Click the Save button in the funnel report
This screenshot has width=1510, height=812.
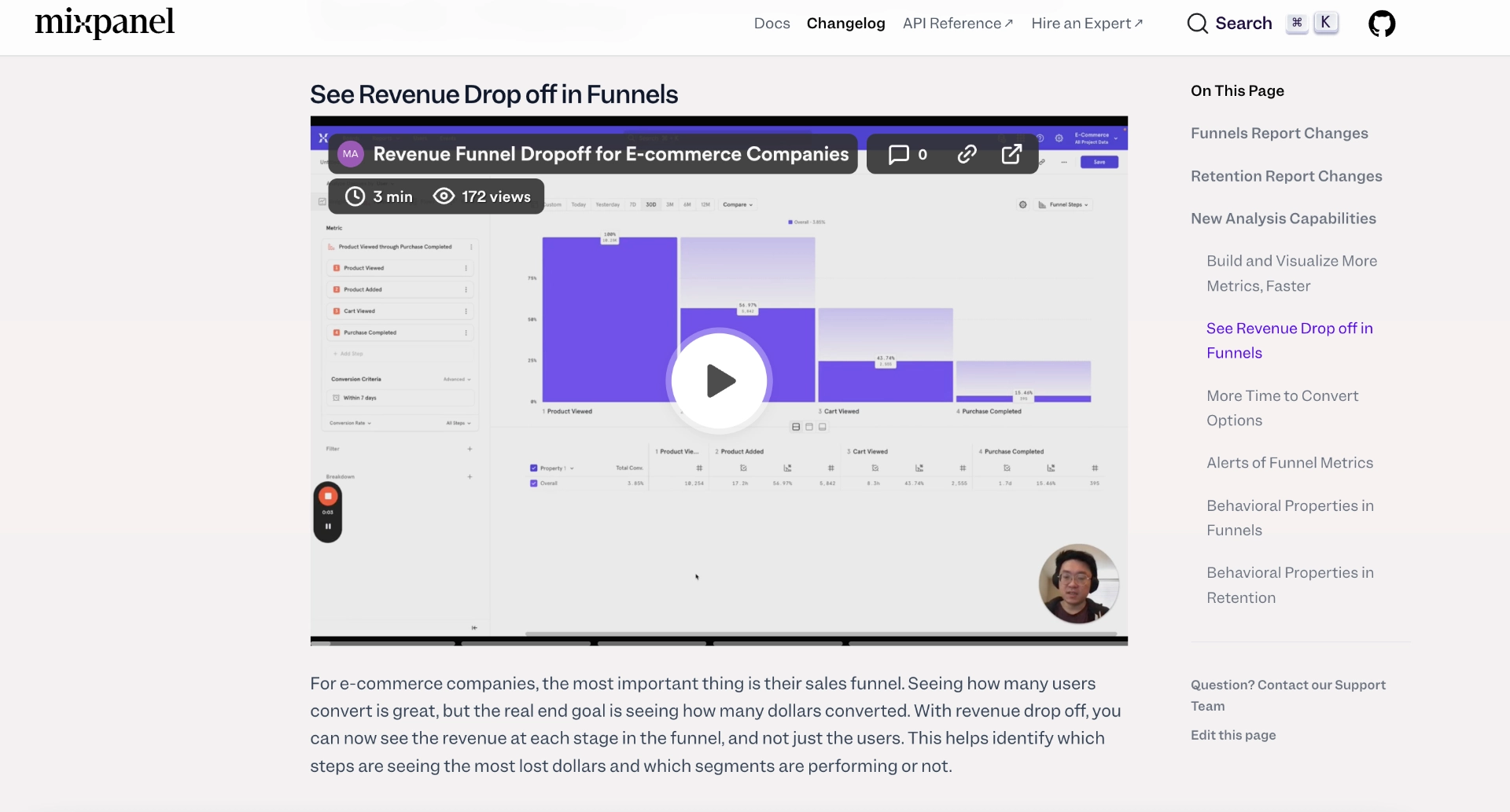[1099, 162]
